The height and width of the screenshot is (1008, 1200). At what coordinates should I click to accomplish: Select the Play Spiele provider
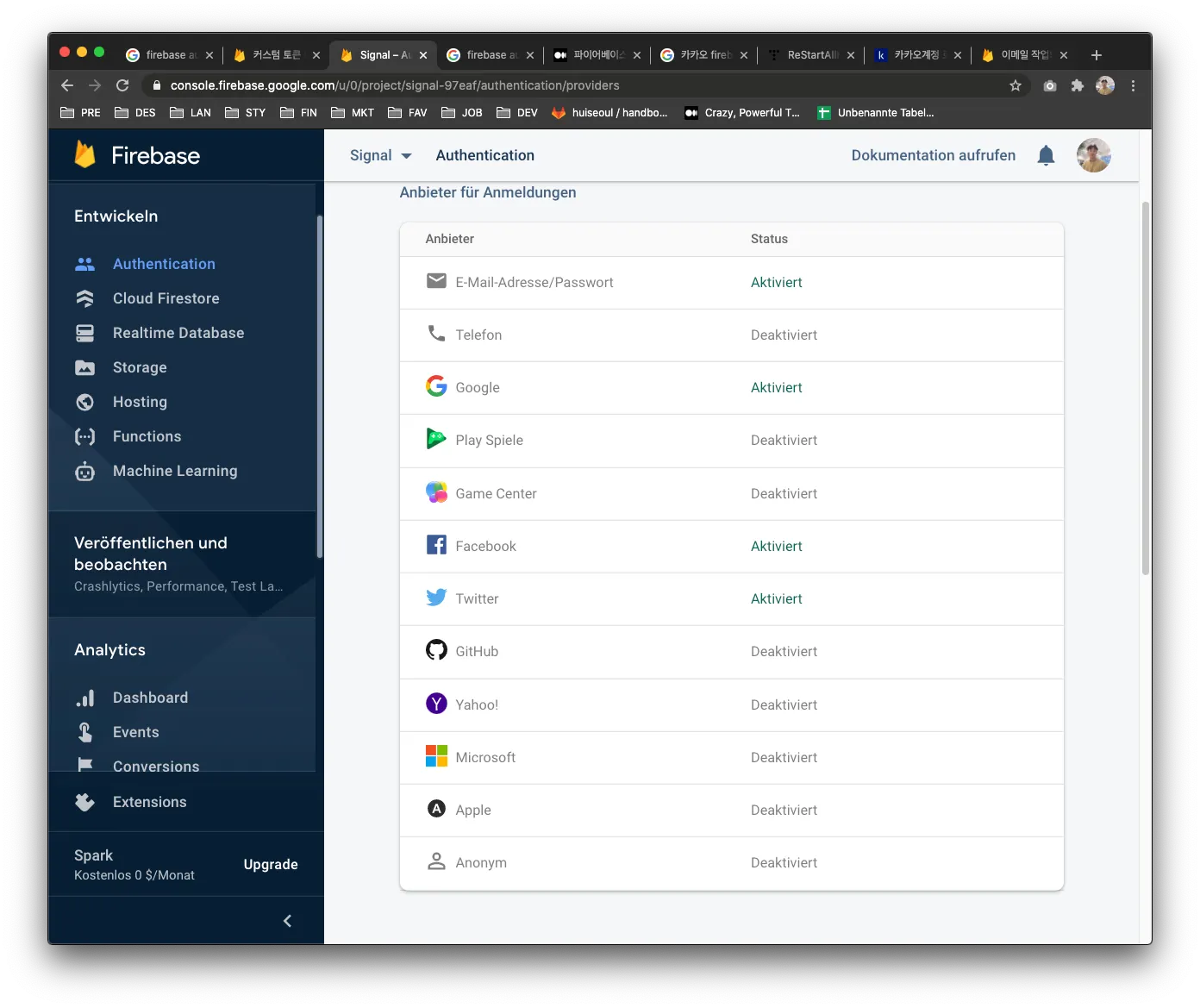(731, 441)
